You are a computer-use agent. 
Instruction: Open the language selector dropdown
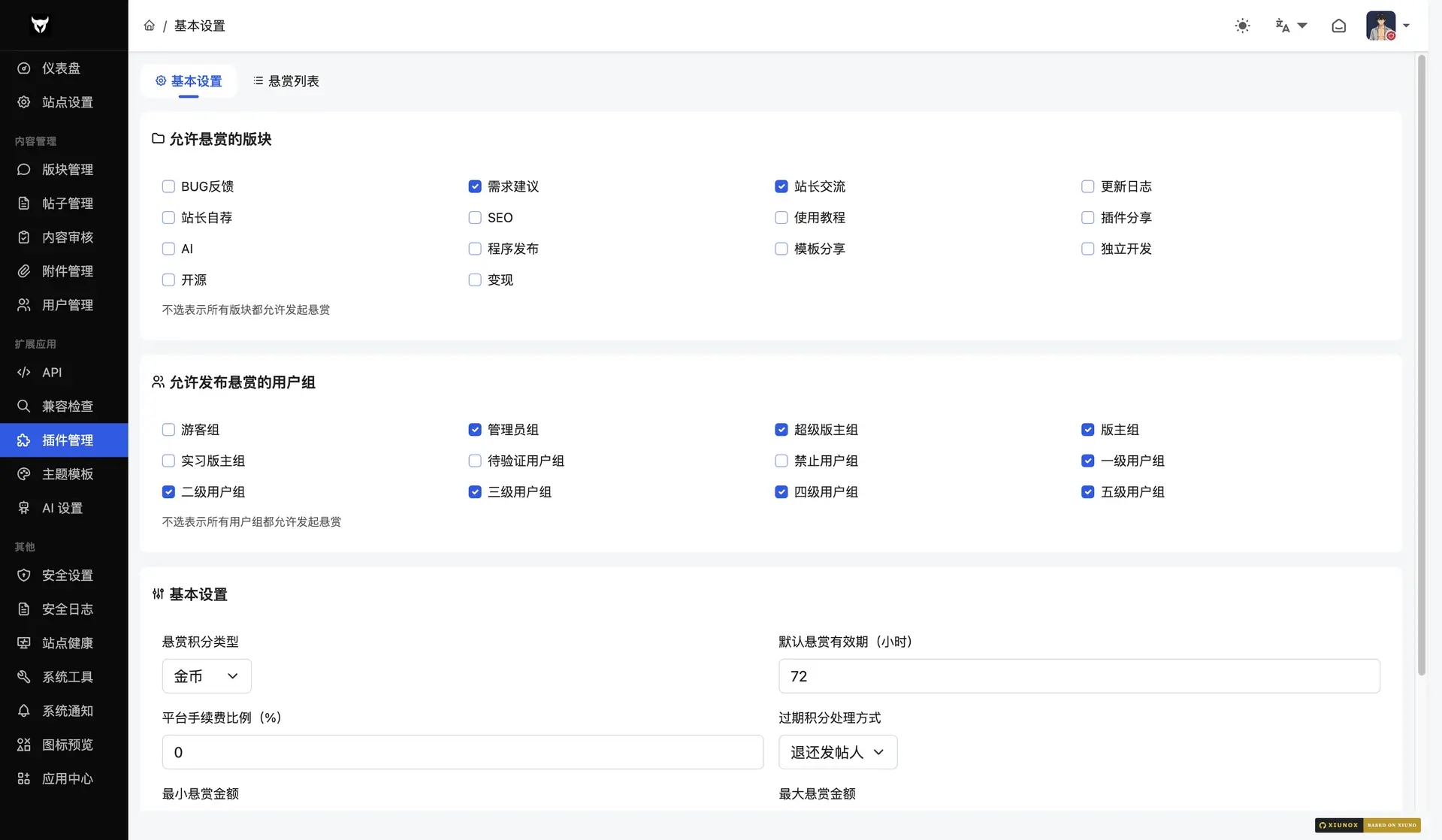pyautogui.click(x=1291, y=26)
